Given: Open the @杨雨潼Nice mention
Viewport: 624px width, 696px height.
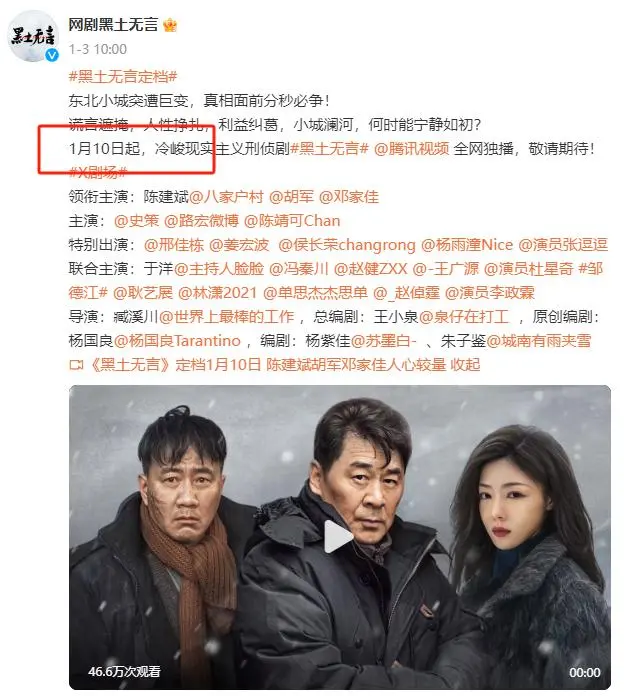Looking at the screenshot, I should 467,245.
